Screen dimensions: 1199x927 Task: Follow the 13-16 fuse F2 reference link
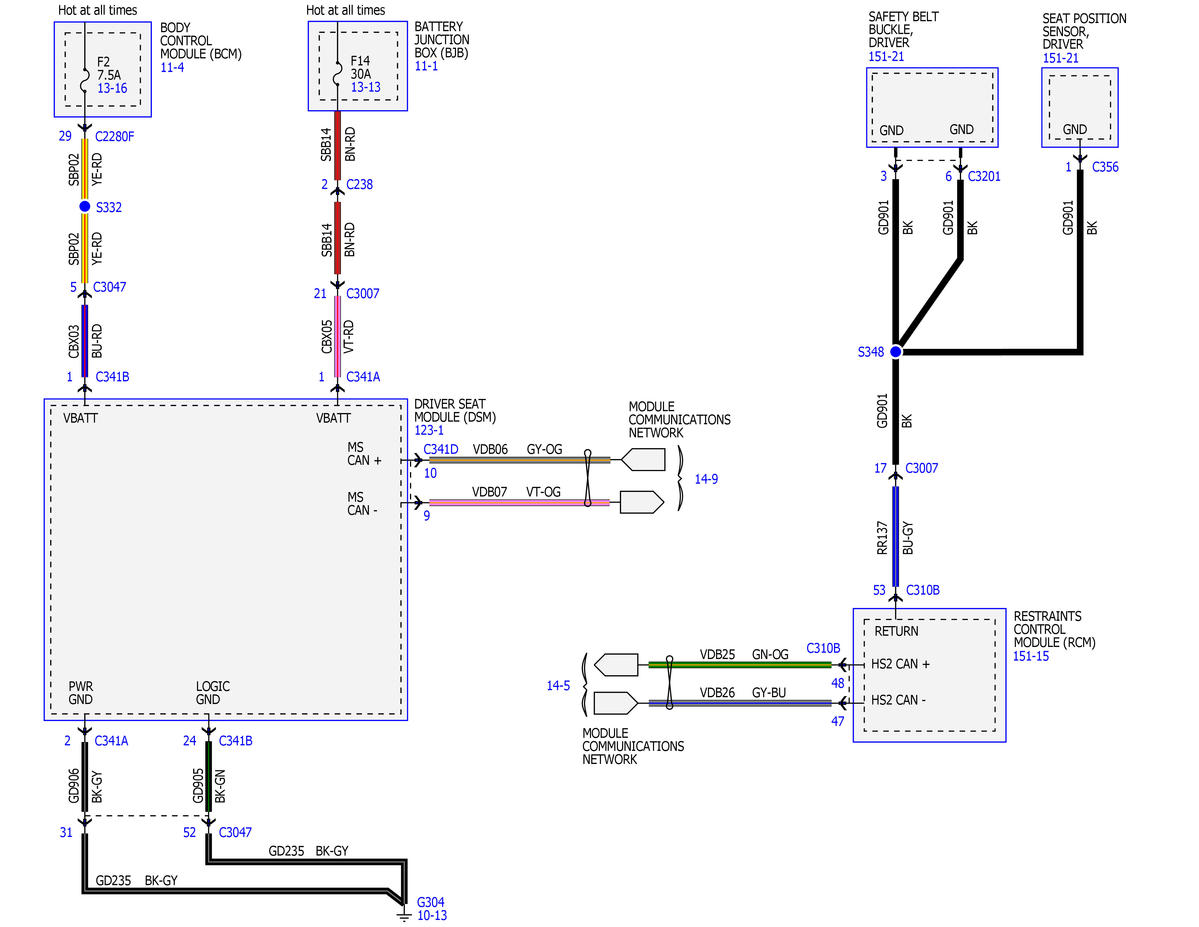[112, 88]
